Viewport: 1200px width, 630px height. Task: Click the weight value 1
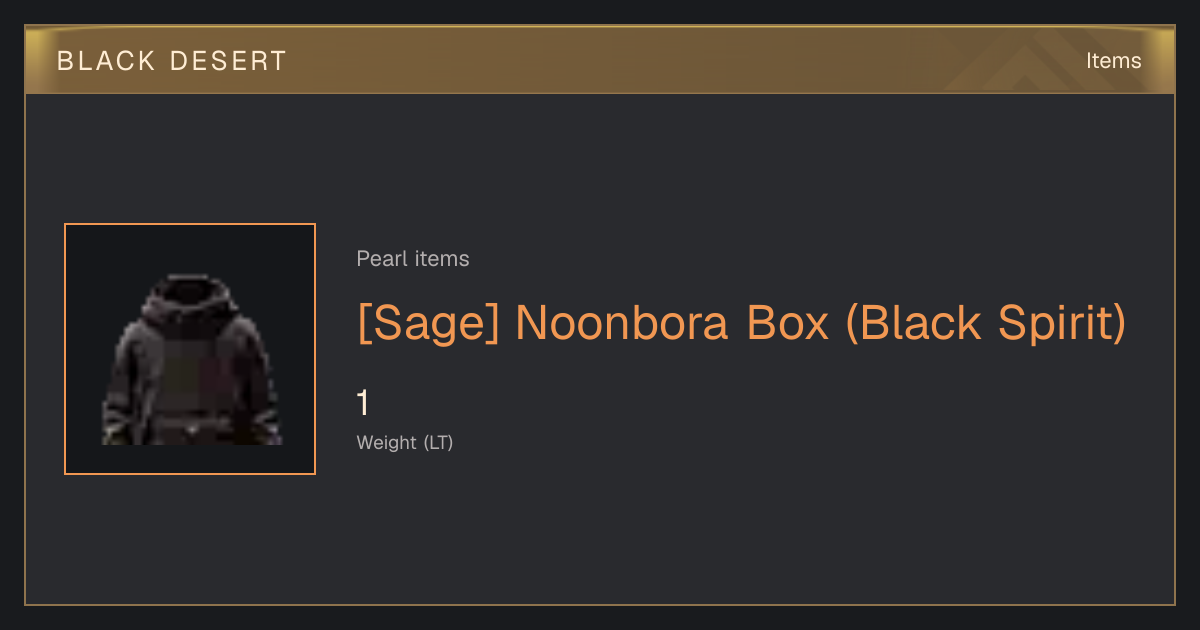pyautogui.click(x=363, y=404)
